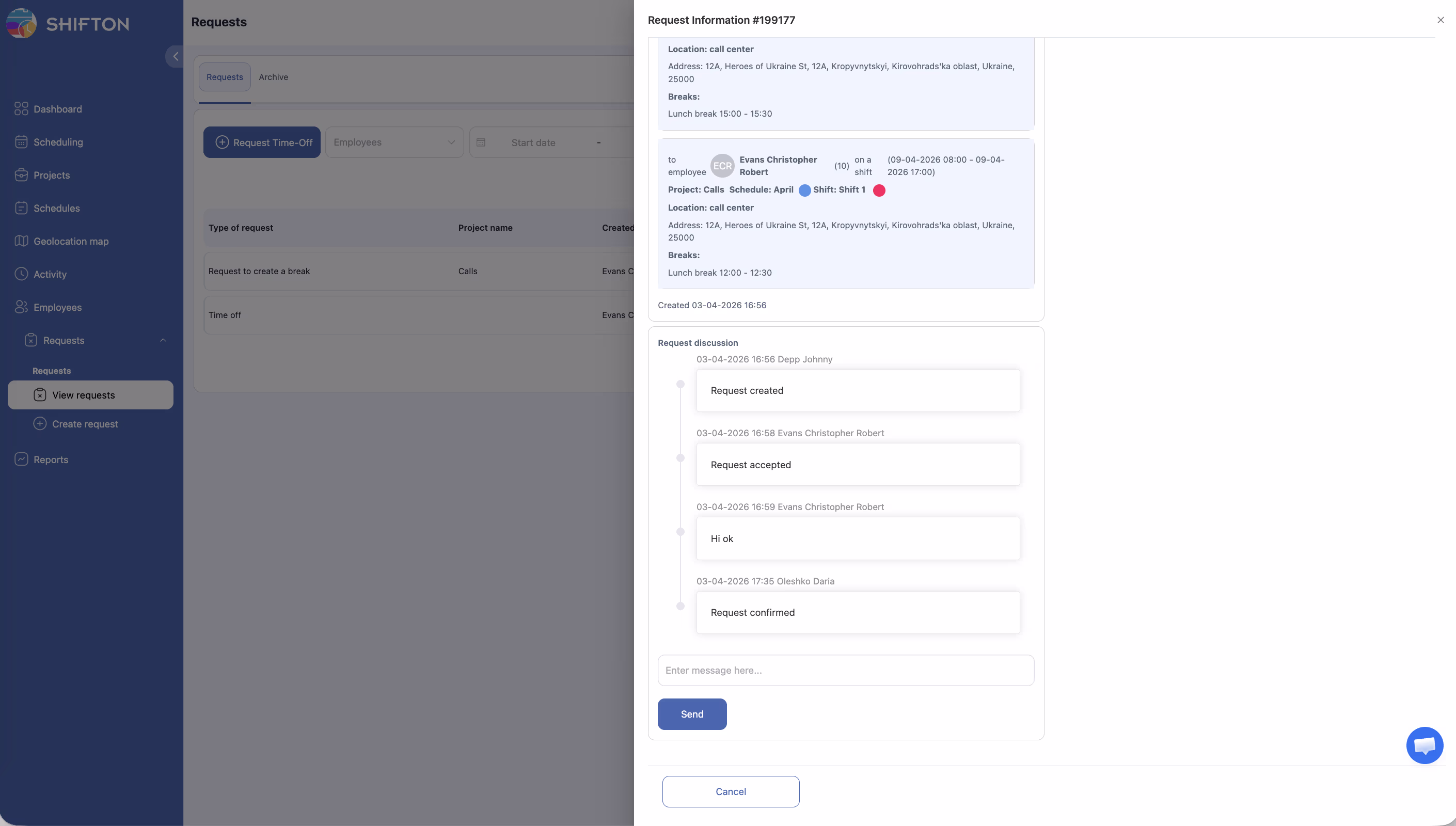
Task: Open Scheduling calendar icon in sidebar
Action: [21, 142]
